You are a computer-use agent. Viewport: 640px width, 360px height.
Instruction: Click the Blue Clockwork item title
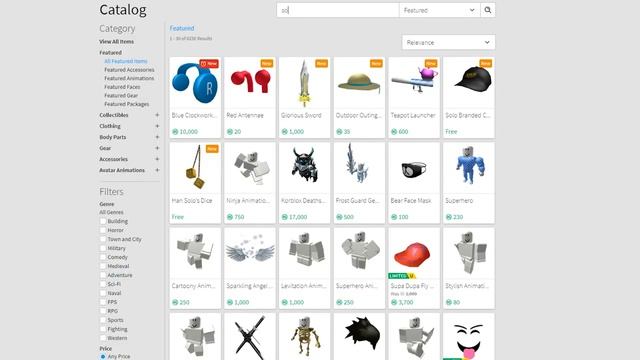[x=195, y=116]
